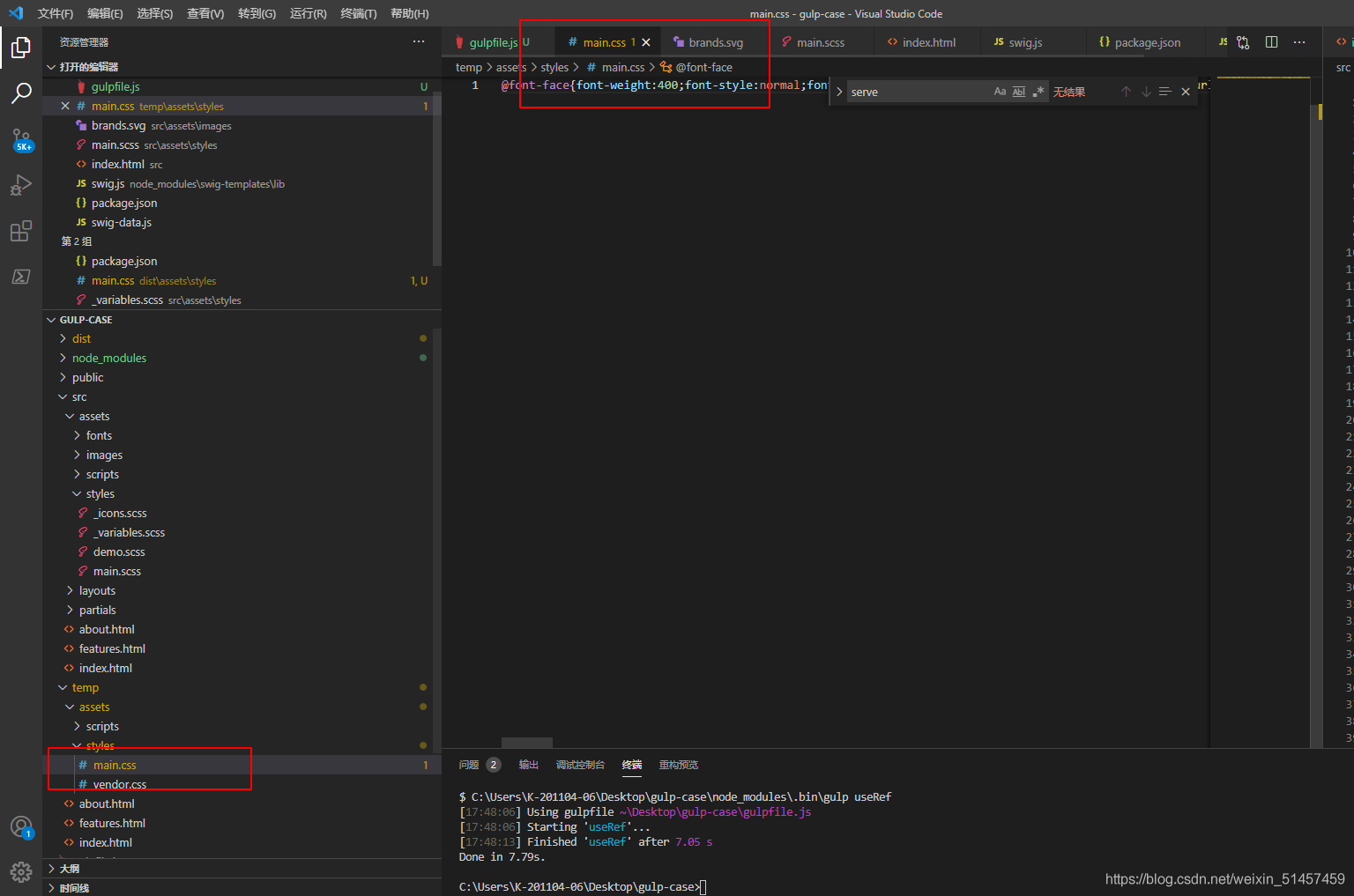Open Explorer panel more actions ellipsis

418,41
